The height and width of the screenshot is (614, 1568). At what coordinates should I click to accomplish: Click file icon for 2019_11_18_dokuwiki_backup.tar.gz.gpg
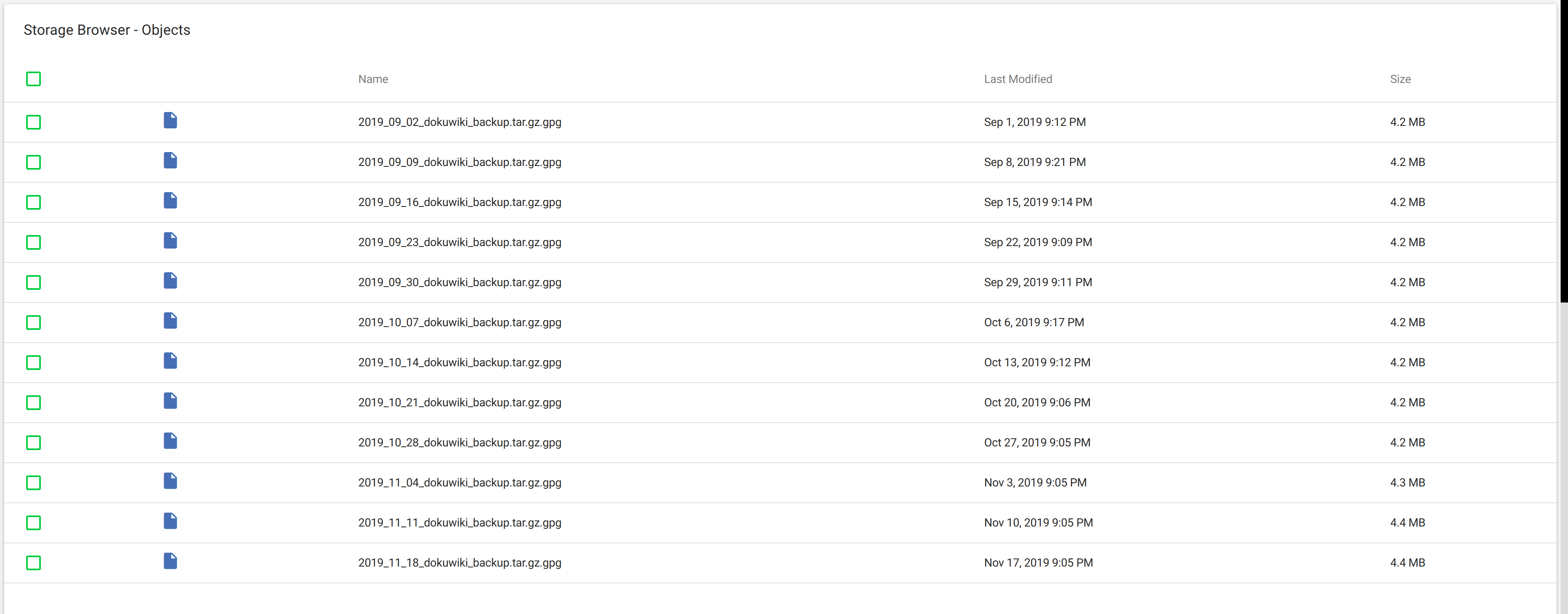[170, 561]
